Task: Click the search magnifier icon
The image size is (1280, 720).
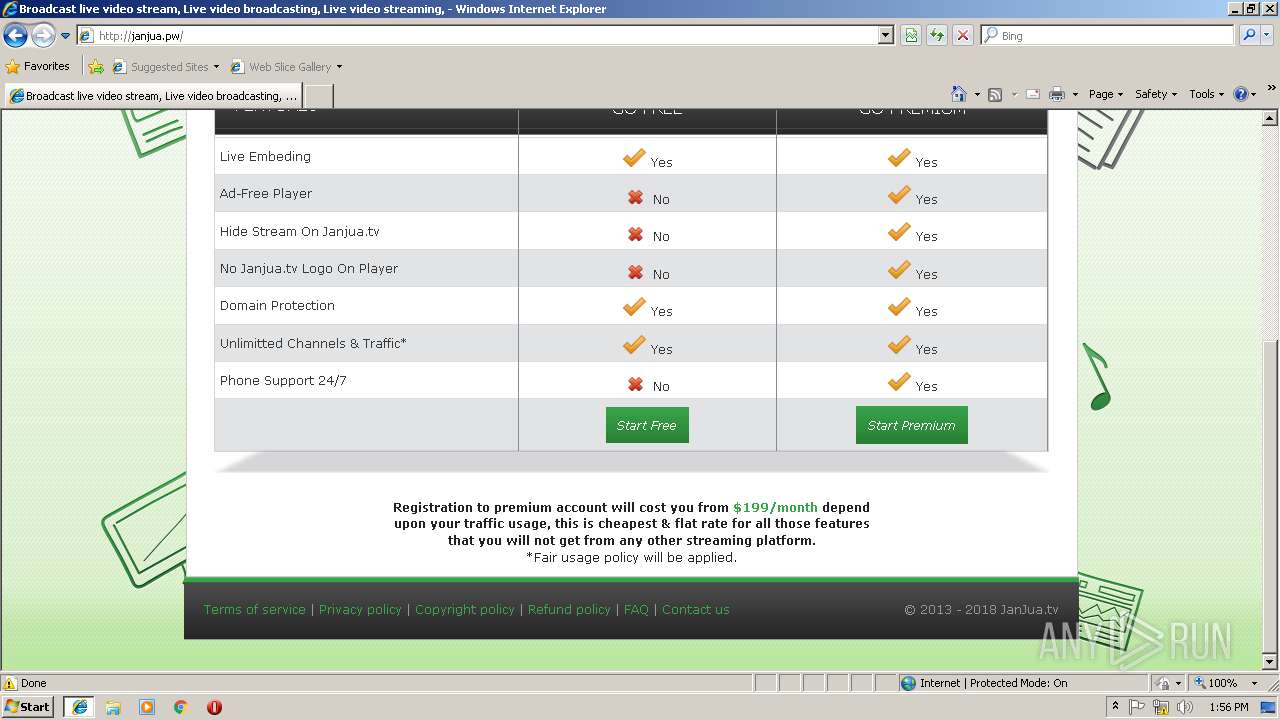Action: coord(1248,35)
